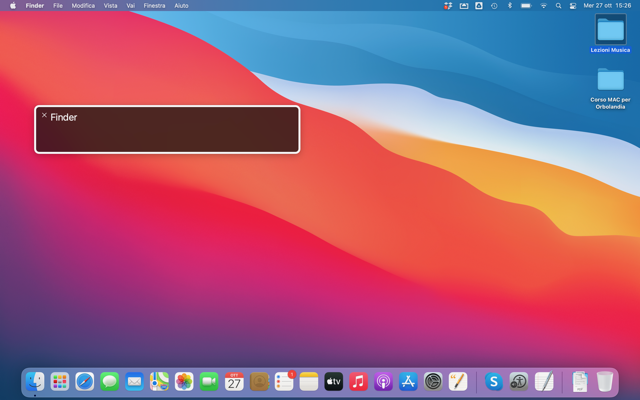Launch FaceTime from the Dock

tap(209, 382)
